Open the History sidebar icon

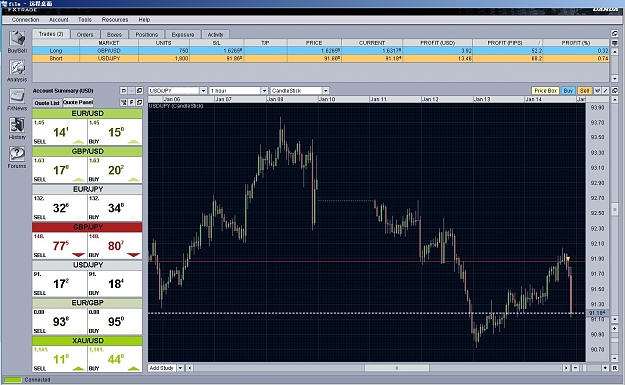tap(17, 125)
